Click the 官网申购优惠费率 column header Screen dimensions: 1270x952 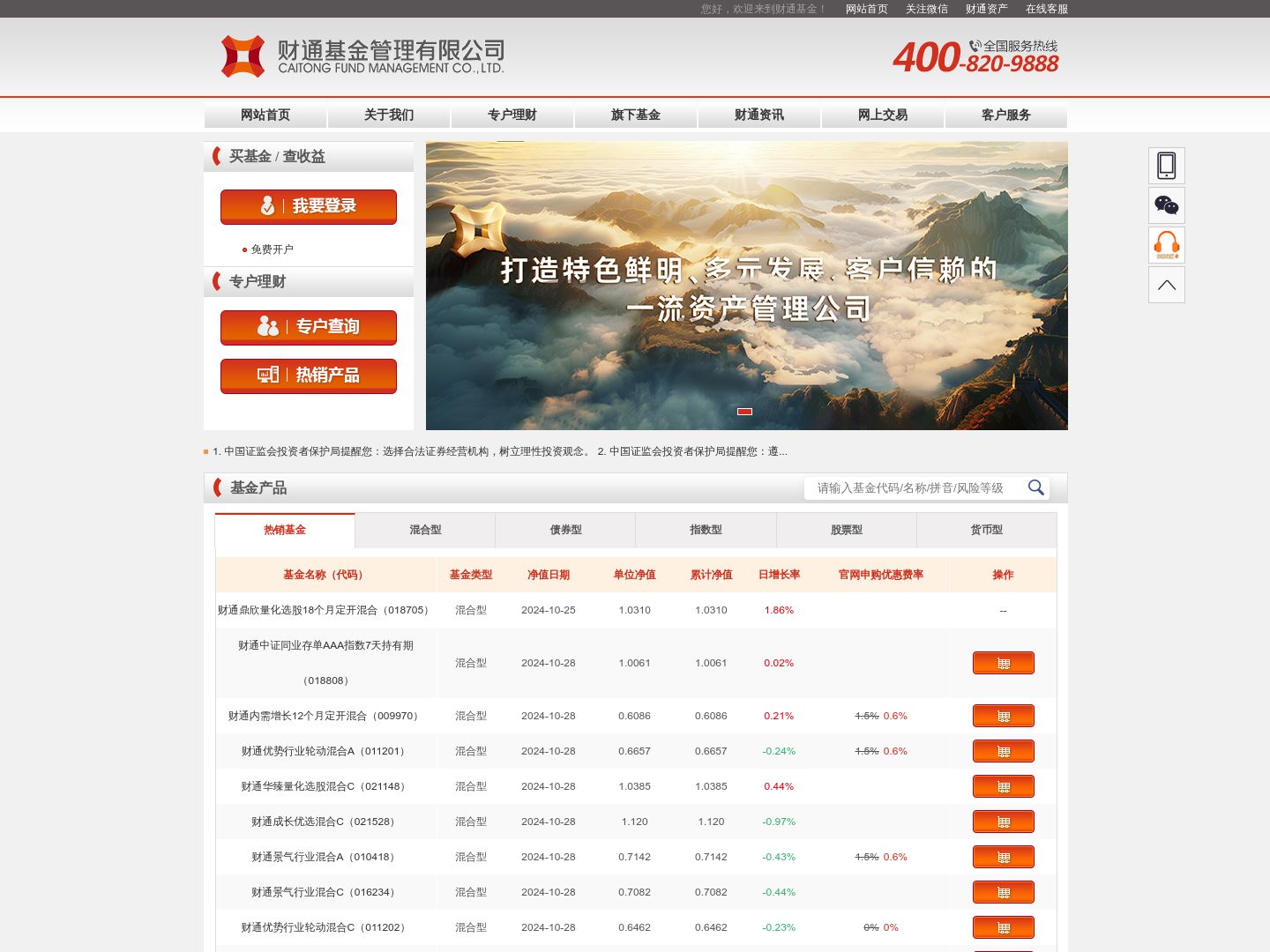click(x=881, y=575)
